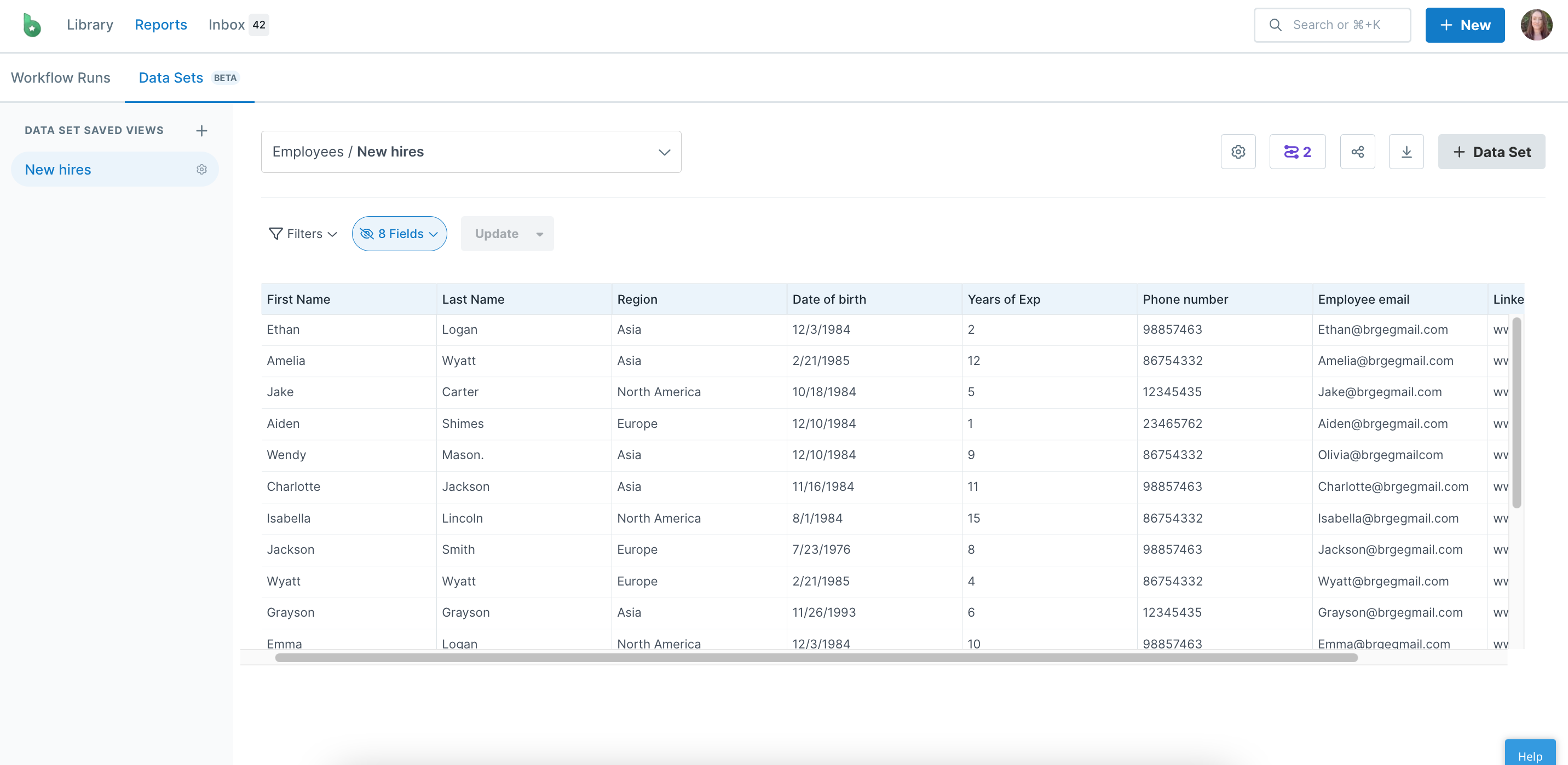The width and height of the screenshot is (1568, 765).
Task: Open search with the magnifying glass icon
Action: coord(1276,24)
